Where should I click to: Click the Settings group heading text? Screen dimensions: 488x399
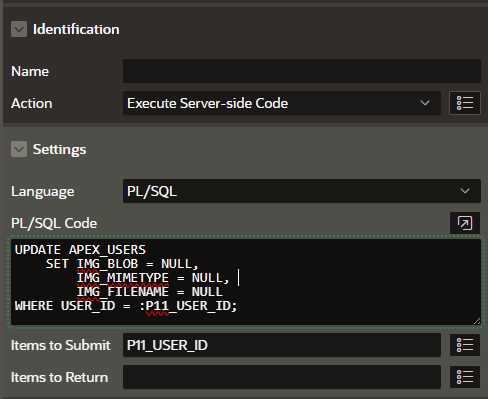click(x=59, y=149)
